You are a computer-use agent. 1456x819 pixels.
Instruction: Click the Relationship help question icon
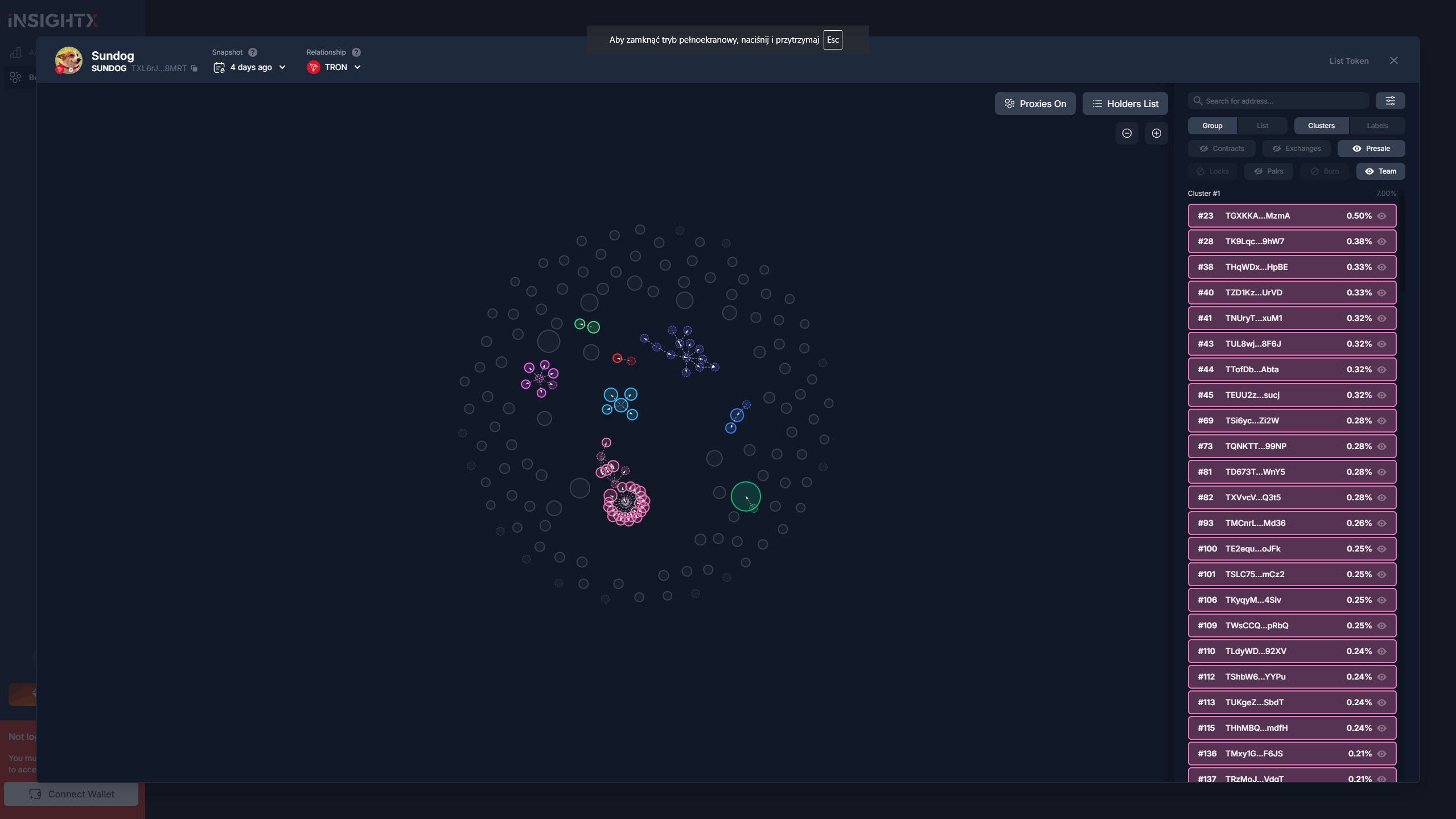click(356, 52)
